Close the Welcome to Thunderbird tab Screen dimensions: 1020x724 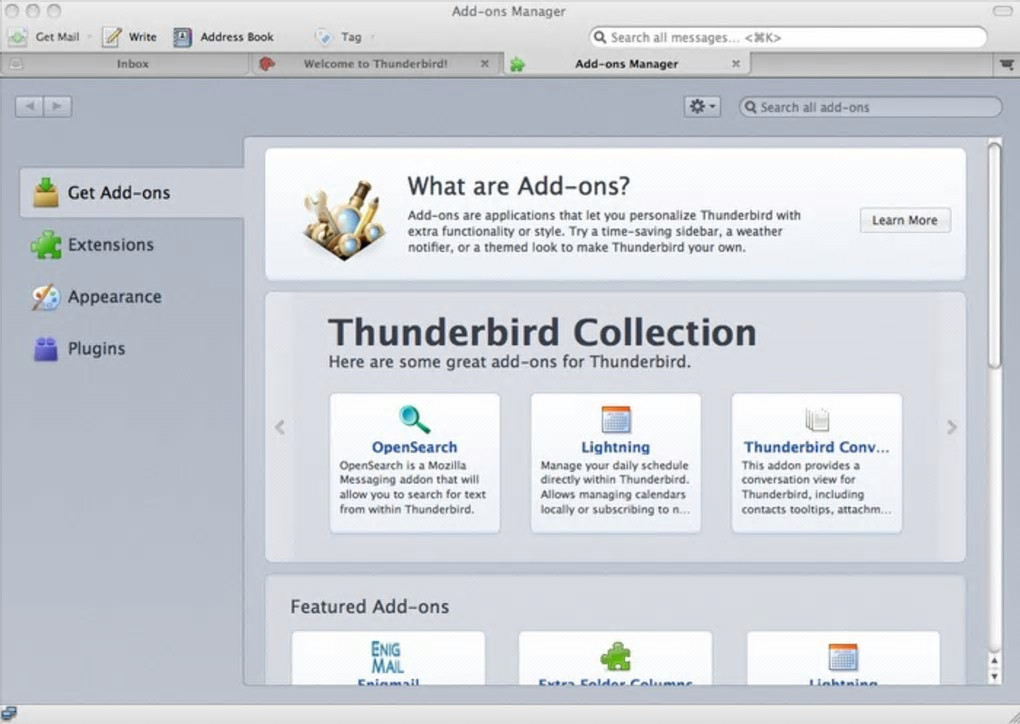click(484, 64)
